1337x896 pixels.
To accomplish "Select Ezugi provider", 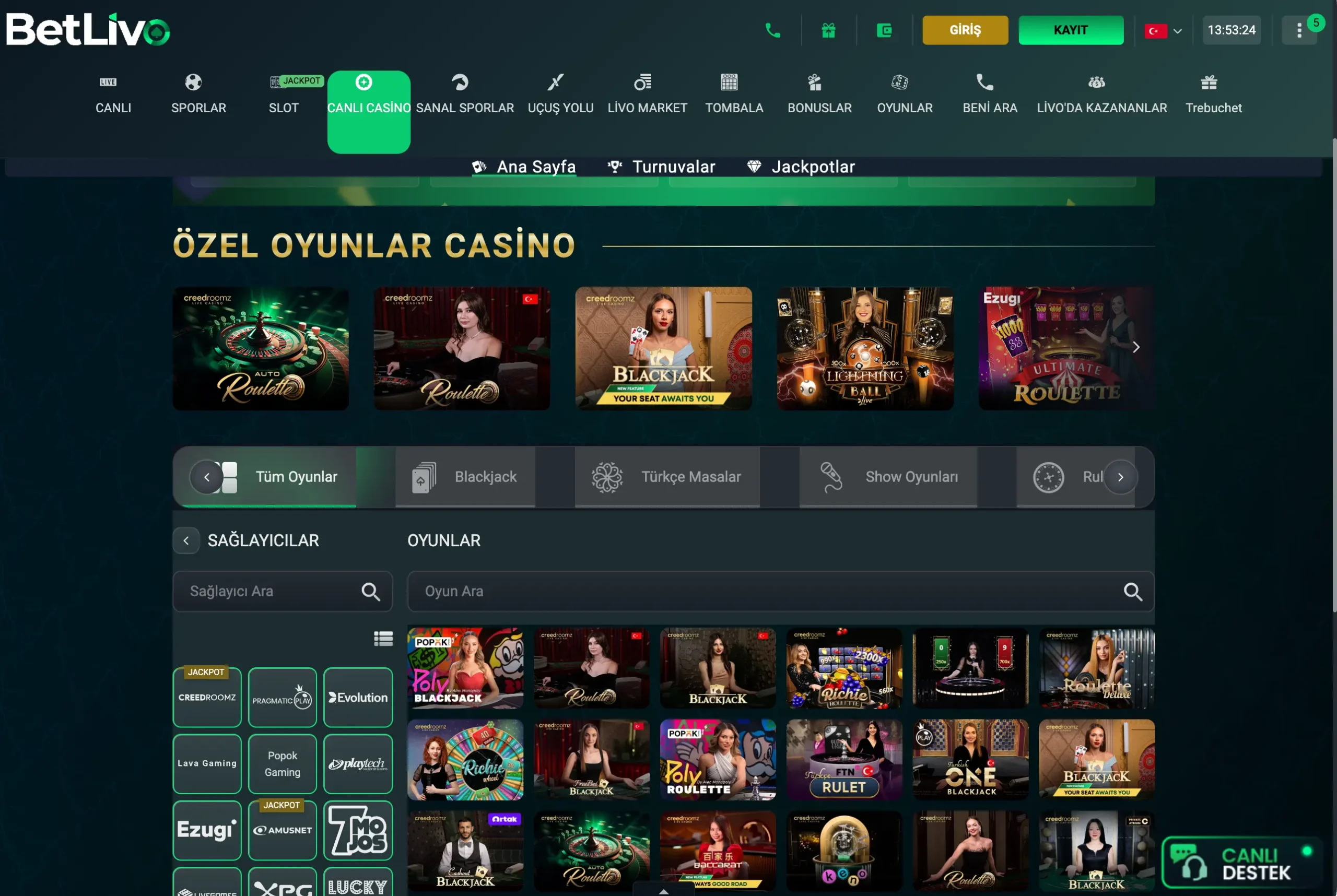I will 207,830.
